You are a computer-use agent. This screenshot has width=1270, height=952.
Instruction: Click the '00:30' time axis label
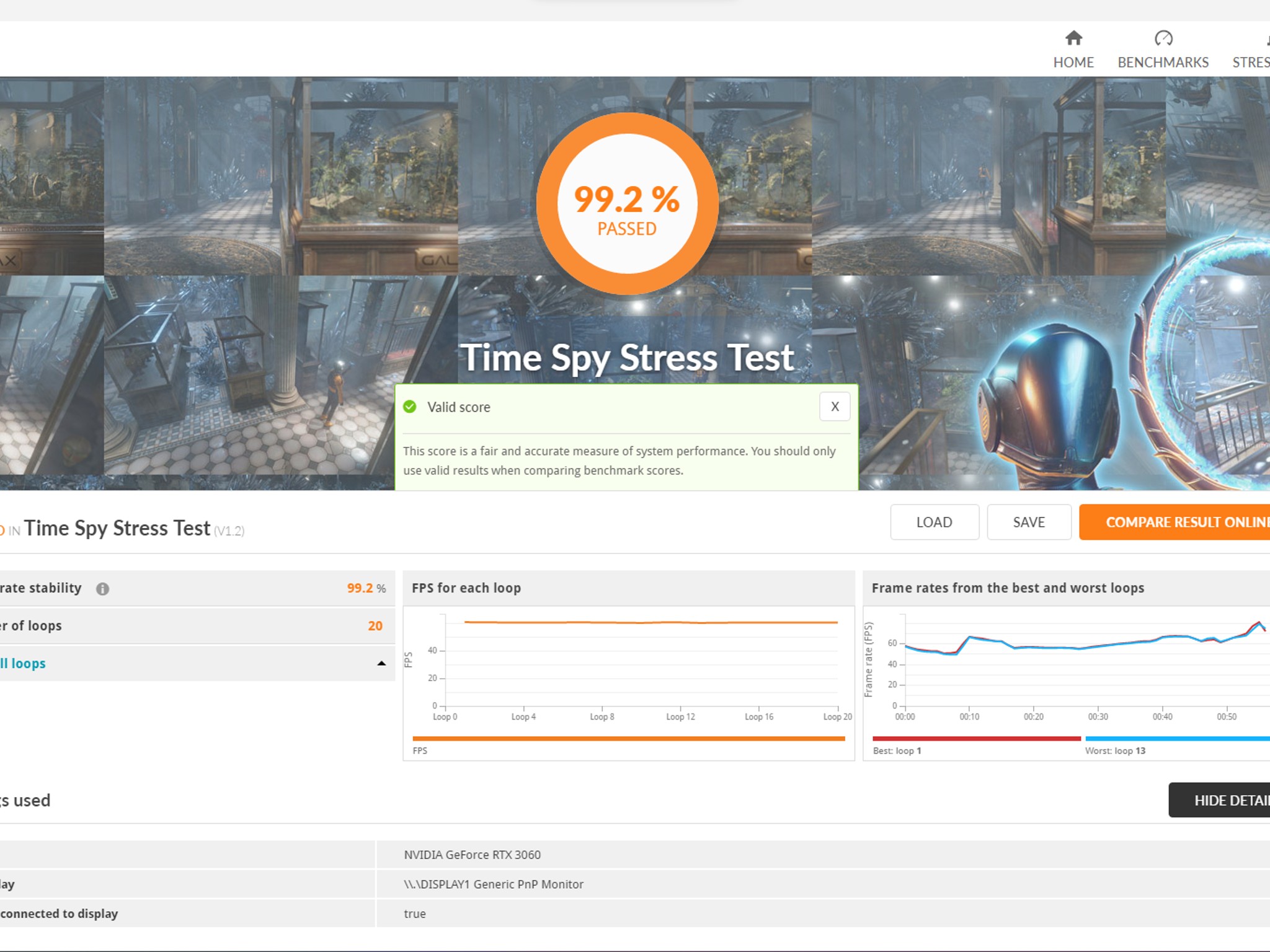[1098, 716]
